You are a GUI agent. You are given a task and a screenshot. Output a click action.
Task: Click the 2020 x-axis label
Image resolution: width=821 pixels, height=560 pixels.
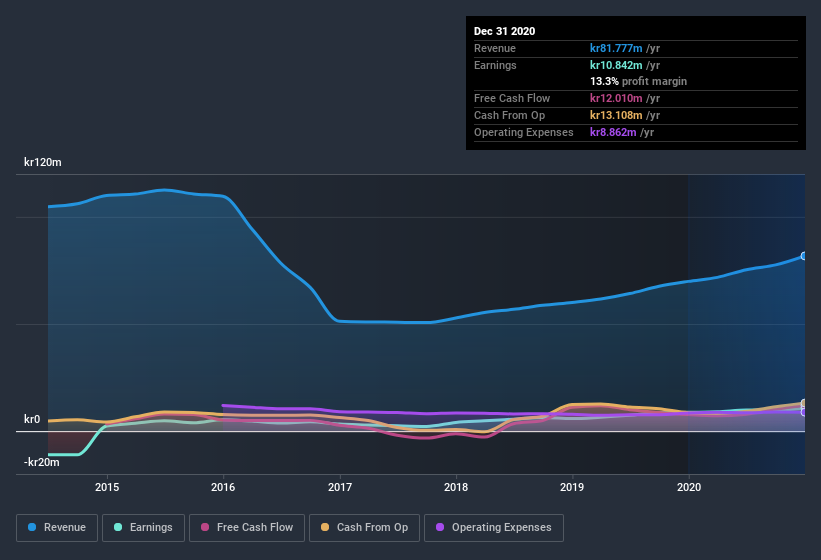pyautogui.click(x=689, y=487)
